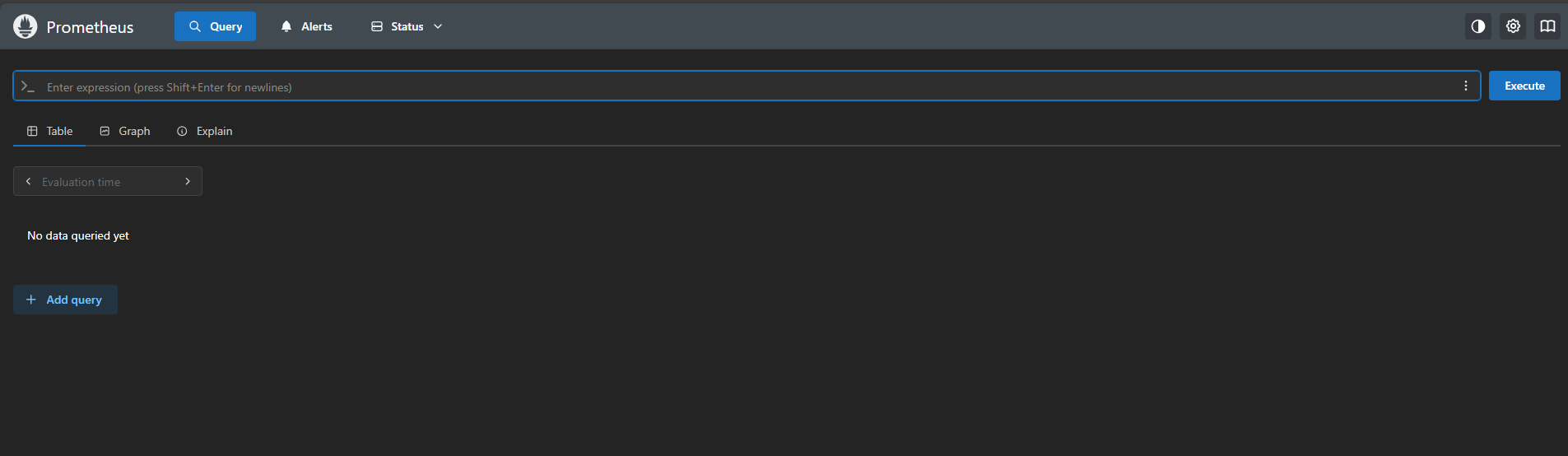1568x456 pixels.
Task: Step evaluation time forward
Action: [x=188, y=181]
